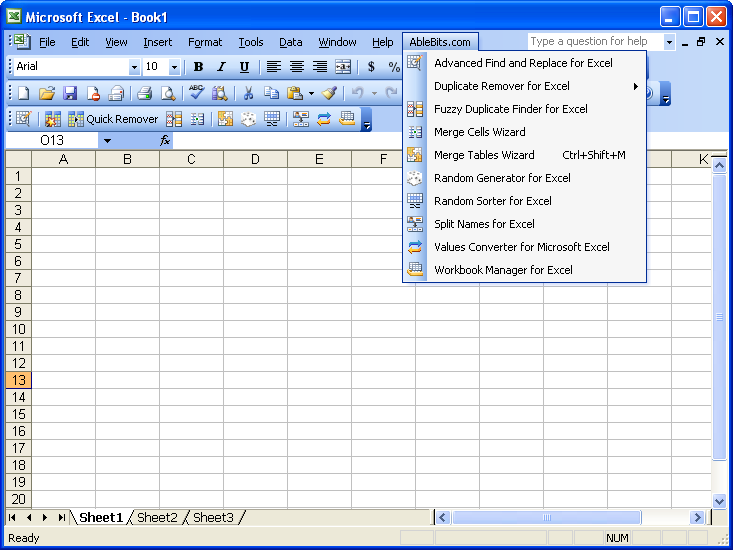This screenshot has width=733, height=550.
Task: Switch to Sheet2 tab
Action: coord(157,518)
